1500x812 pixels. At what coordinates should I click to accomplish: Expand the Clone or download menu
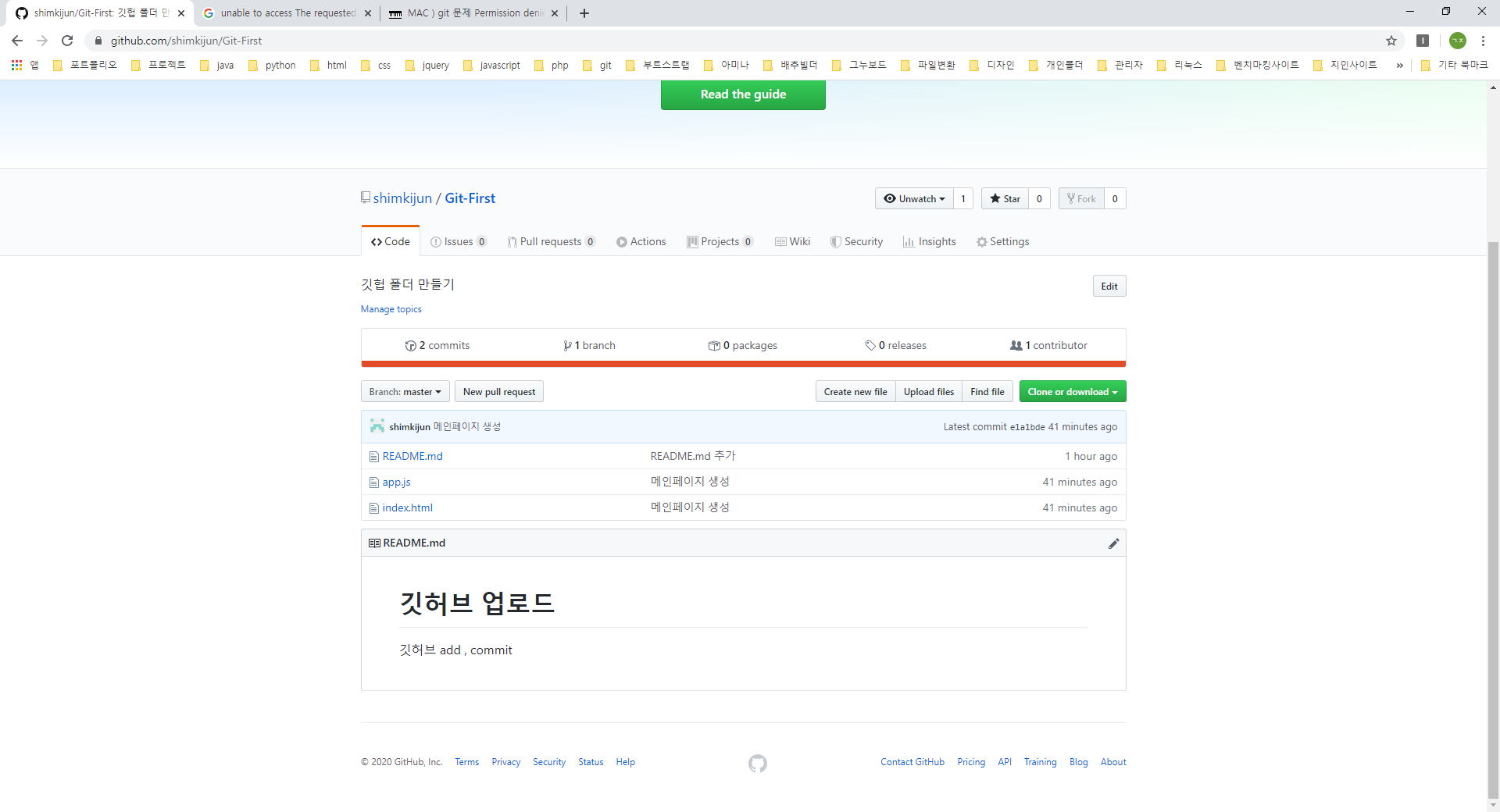click(1073, 391)
